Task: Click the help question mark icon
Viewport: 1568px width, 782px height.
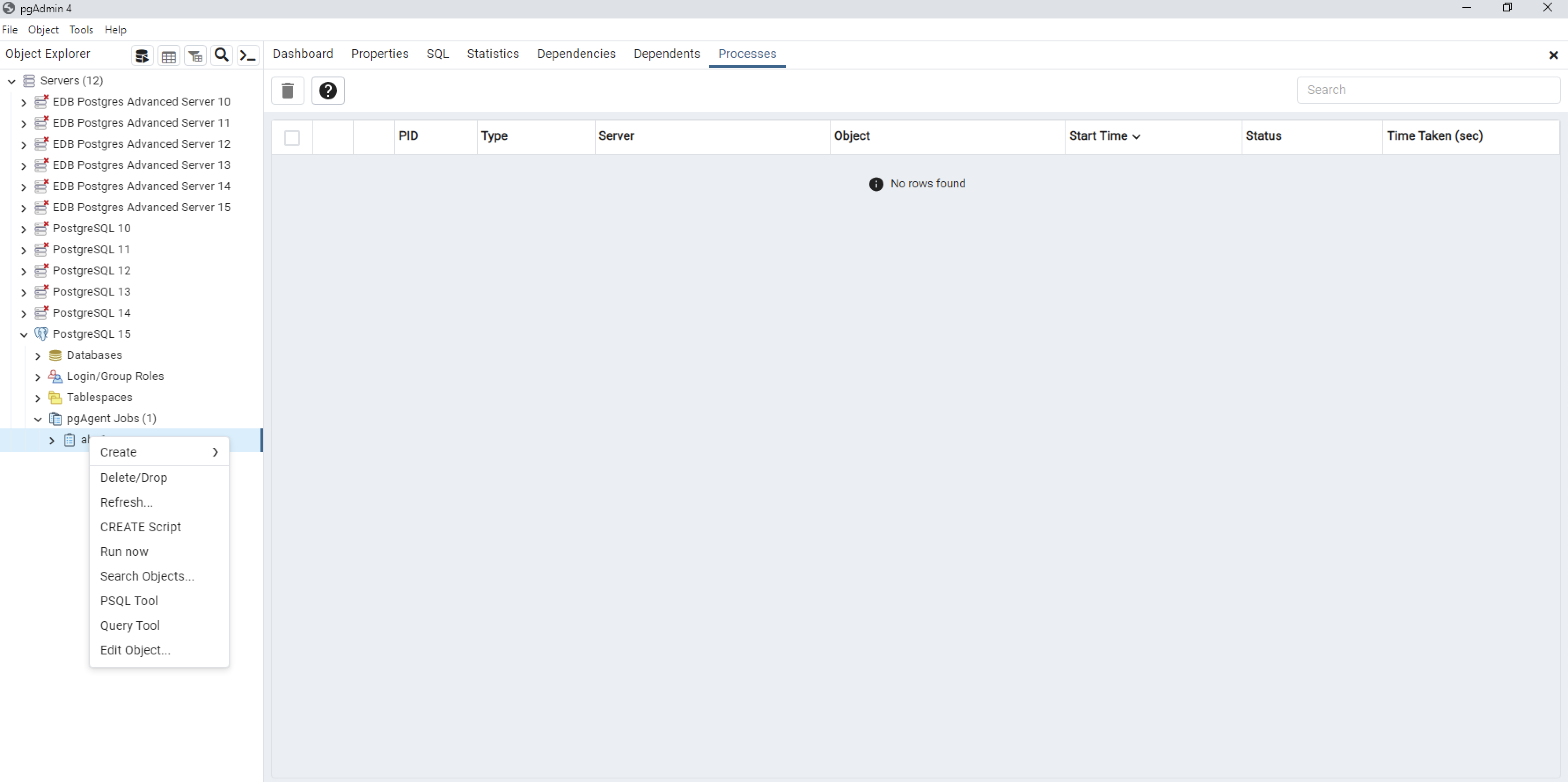Action: pyautogui.click(x=328, y=90)
